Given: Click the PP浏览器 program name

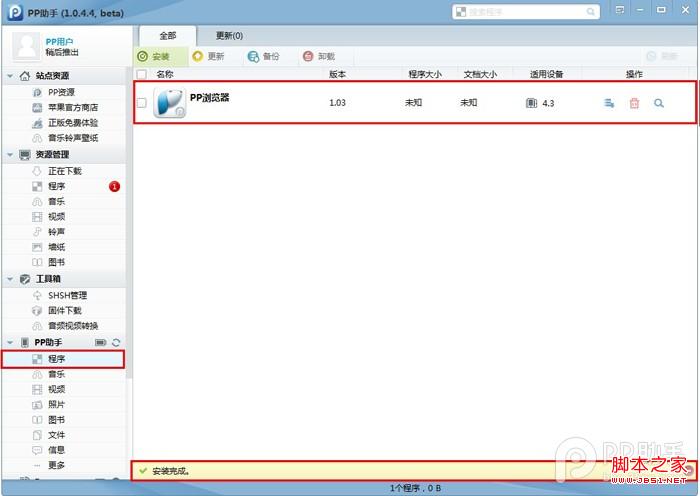Looking at the screenshot, I should (209, 98).
